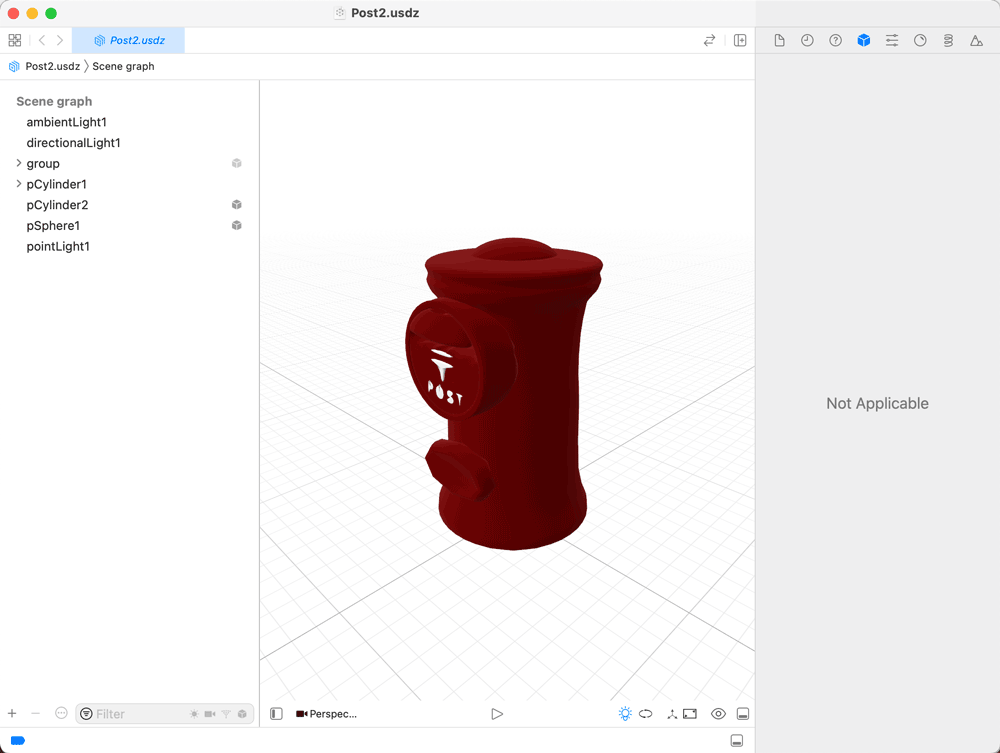The height and width of the screenshot is (753, 1000).
Task: Show the Node inspector cube icon
Action: 864,41
